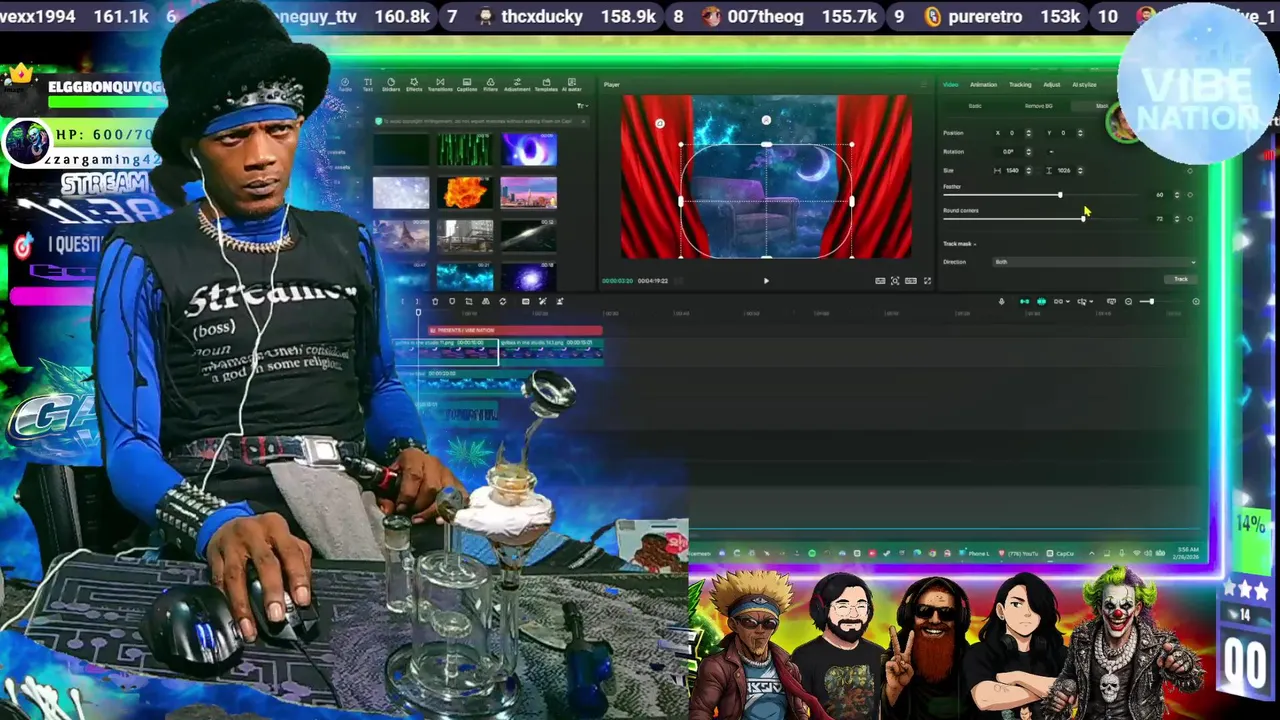
Task: Open the Text tool panel
Action: click(x=368, y=84)
